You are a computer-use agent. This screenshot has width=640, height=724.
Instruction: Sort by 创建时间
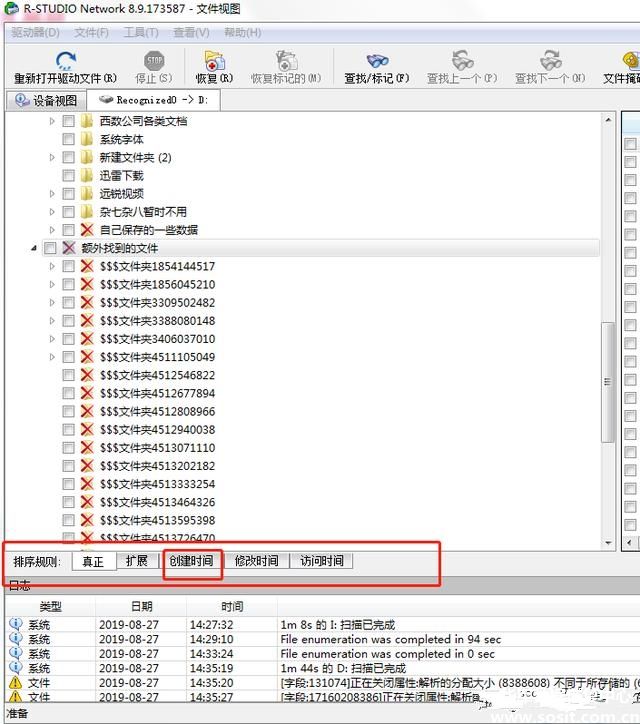[x=191, y=561]
